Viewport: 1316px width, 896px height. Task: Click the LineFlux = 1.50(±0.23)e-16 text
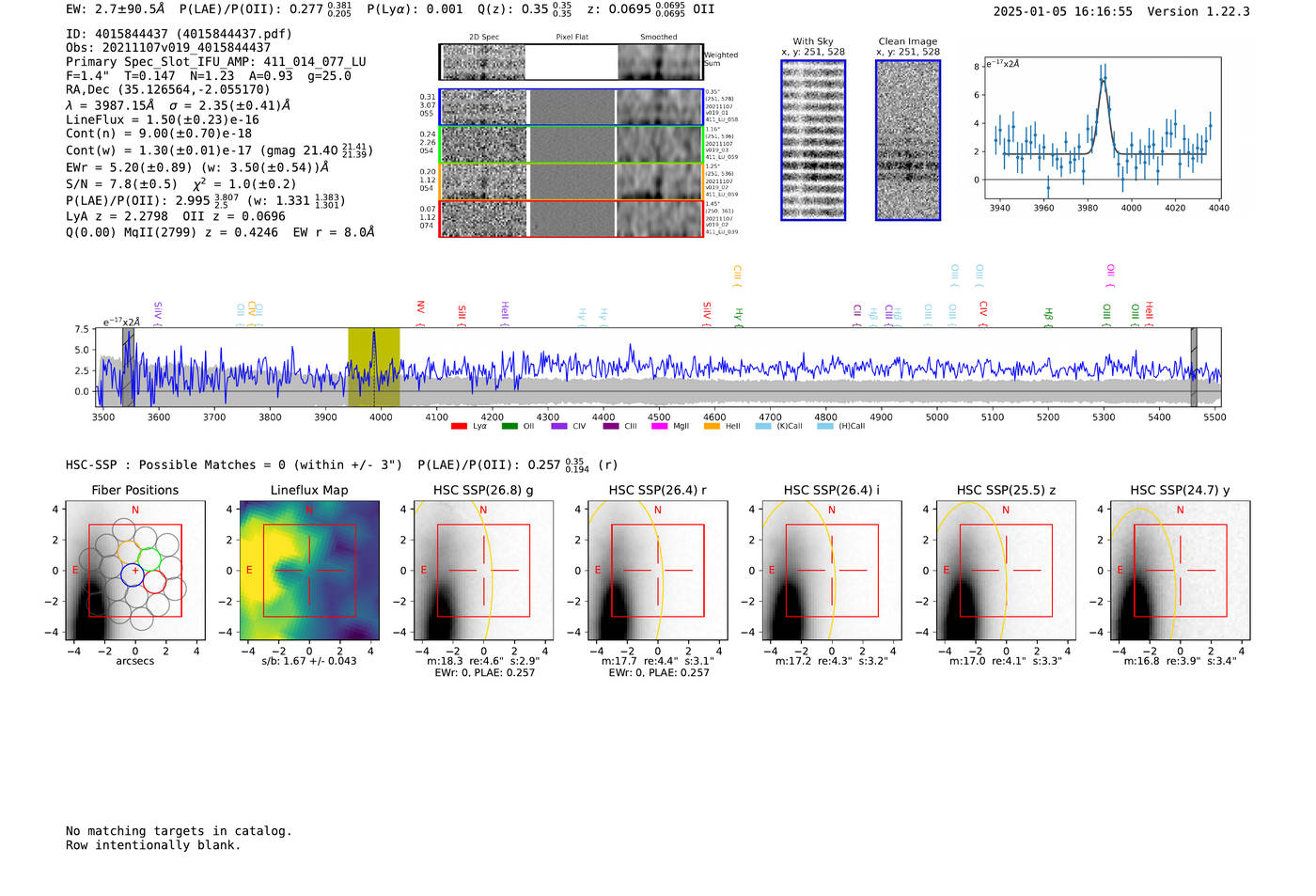coord(163,120)
